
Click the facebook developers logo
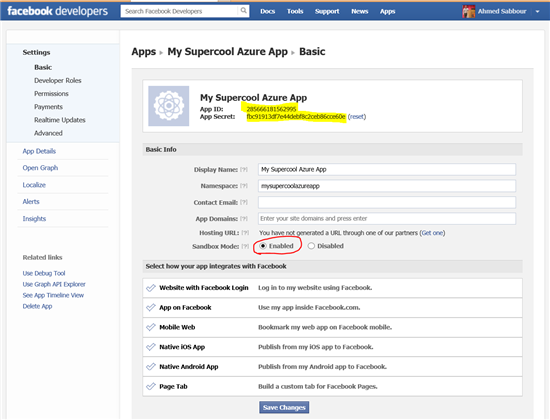(58, 11)
